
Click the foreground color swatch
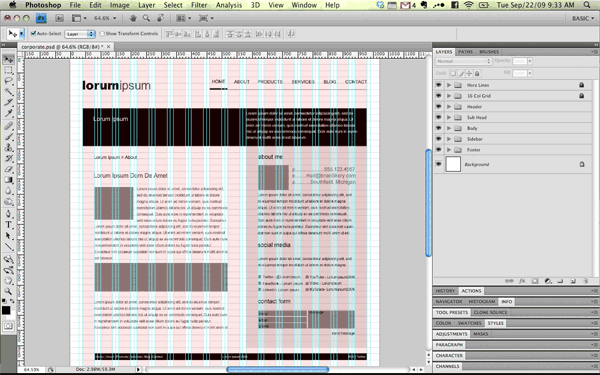6,310
